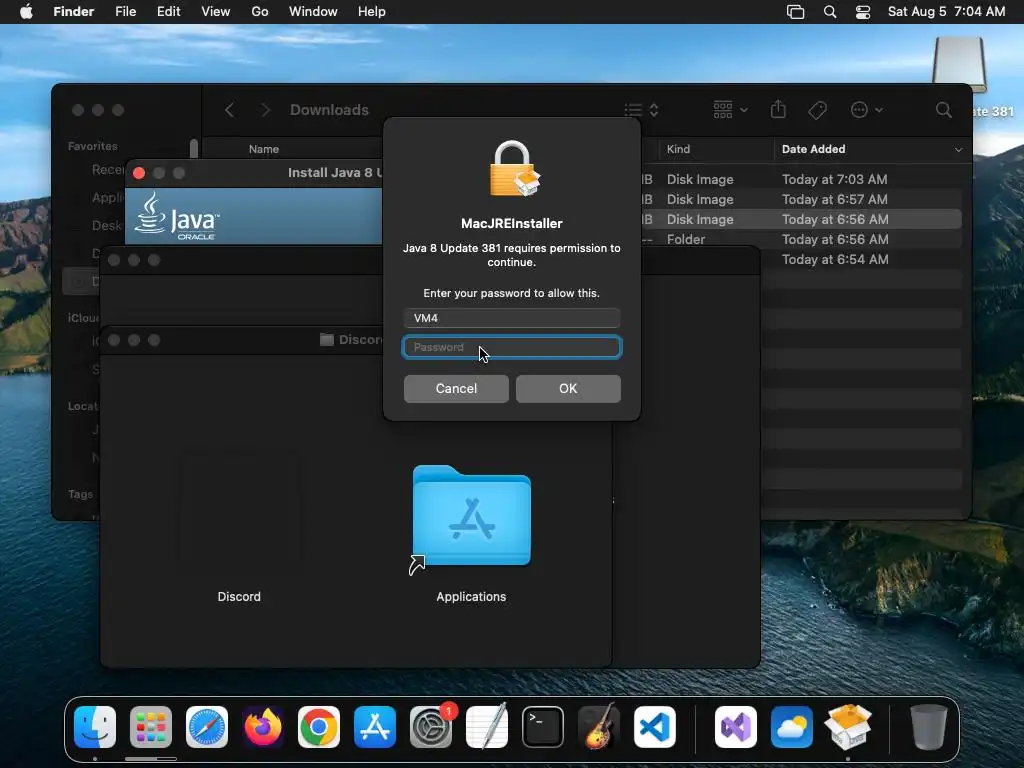Viewport: 1024px width, 768px height.
Task: Confirm the password dialog with OK
Action: (568, 389)
